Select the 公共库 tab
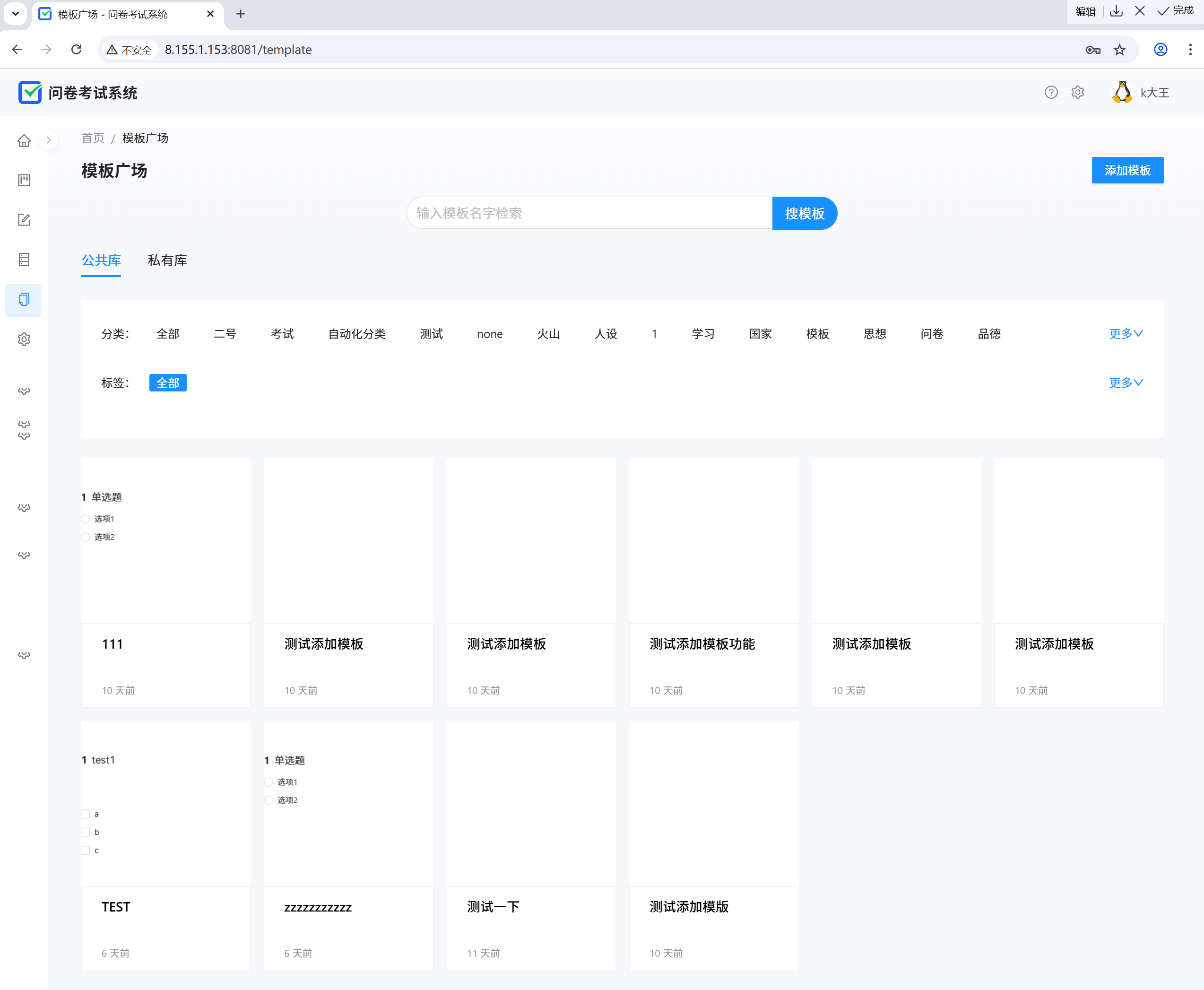The height and width of the screenshot is (990, 1204). (101, 261)
